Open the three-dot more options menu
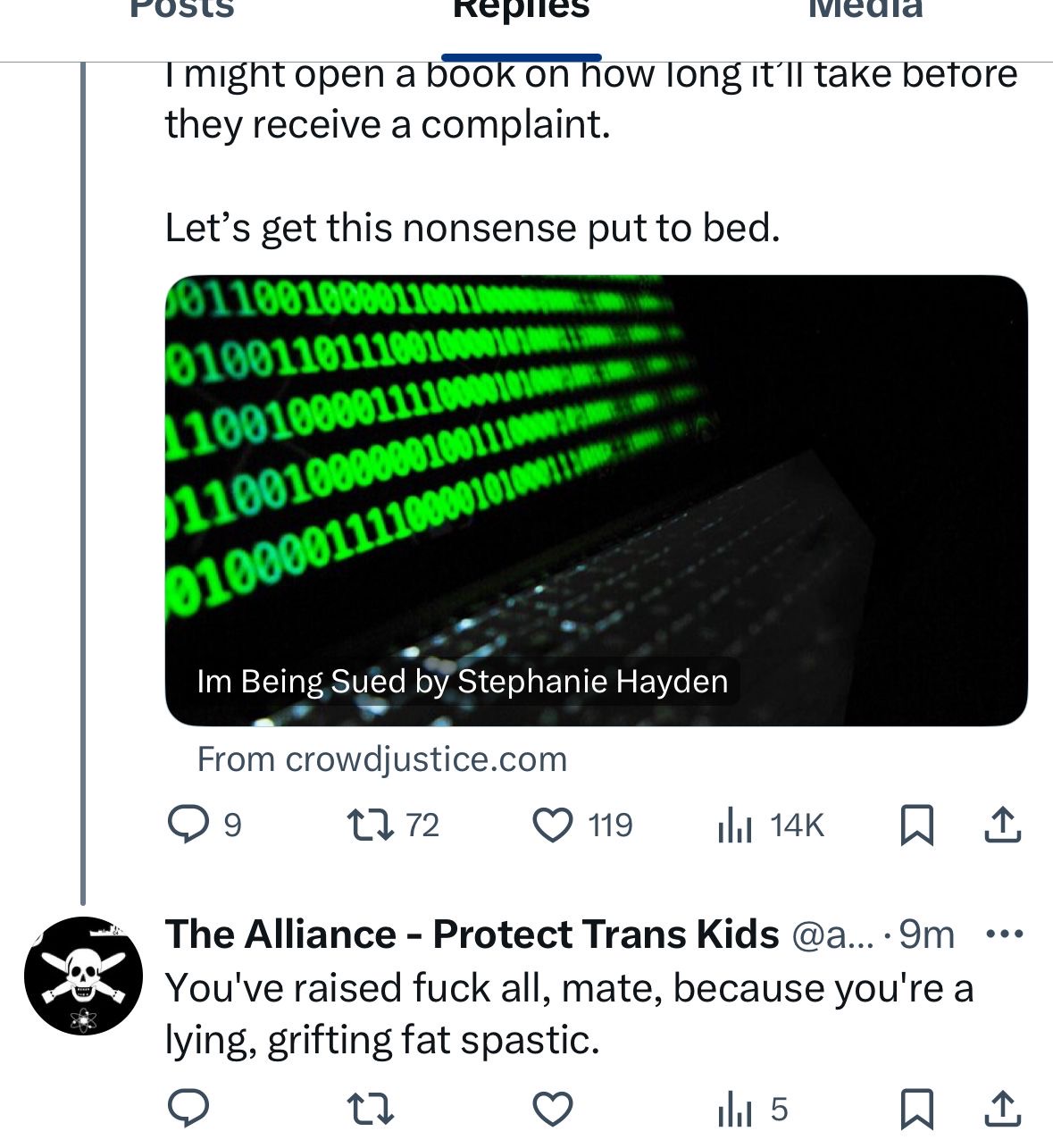The image size is (1053, 1148). click(x=1004, y=934)
